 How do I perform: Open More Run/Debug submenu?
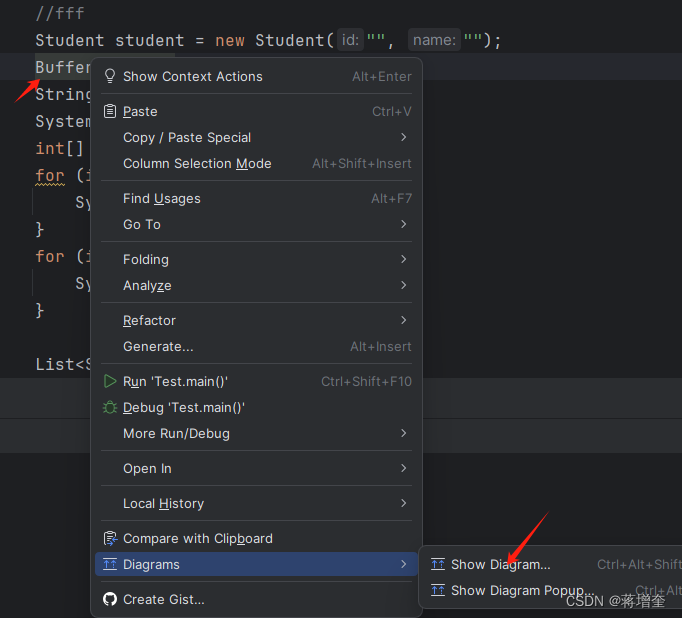pos(257,434)
